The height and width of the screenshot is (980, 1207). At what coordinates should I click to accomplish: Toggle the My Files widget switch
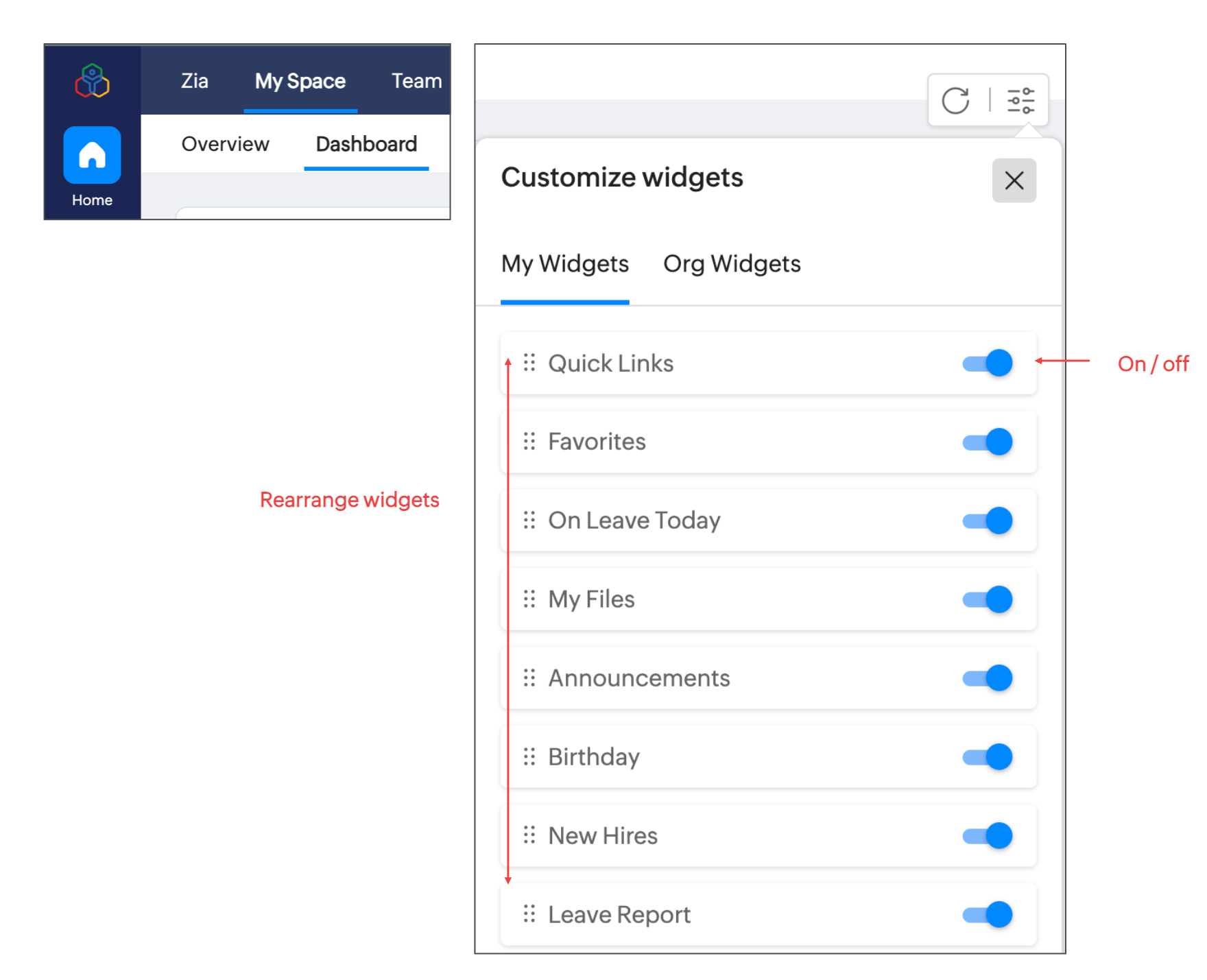[x=988, y=599]
